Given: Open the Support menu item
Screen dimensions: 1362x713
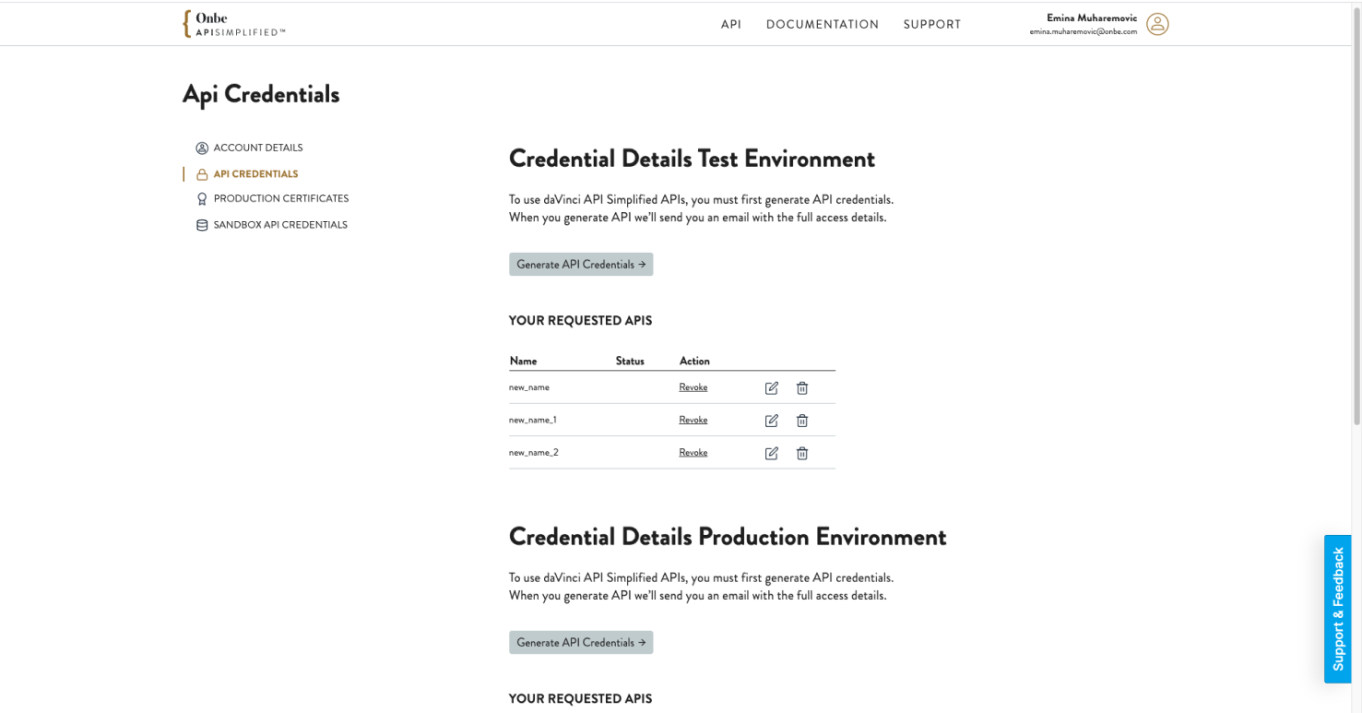Looking at the screenshot, I should point(932,24).
